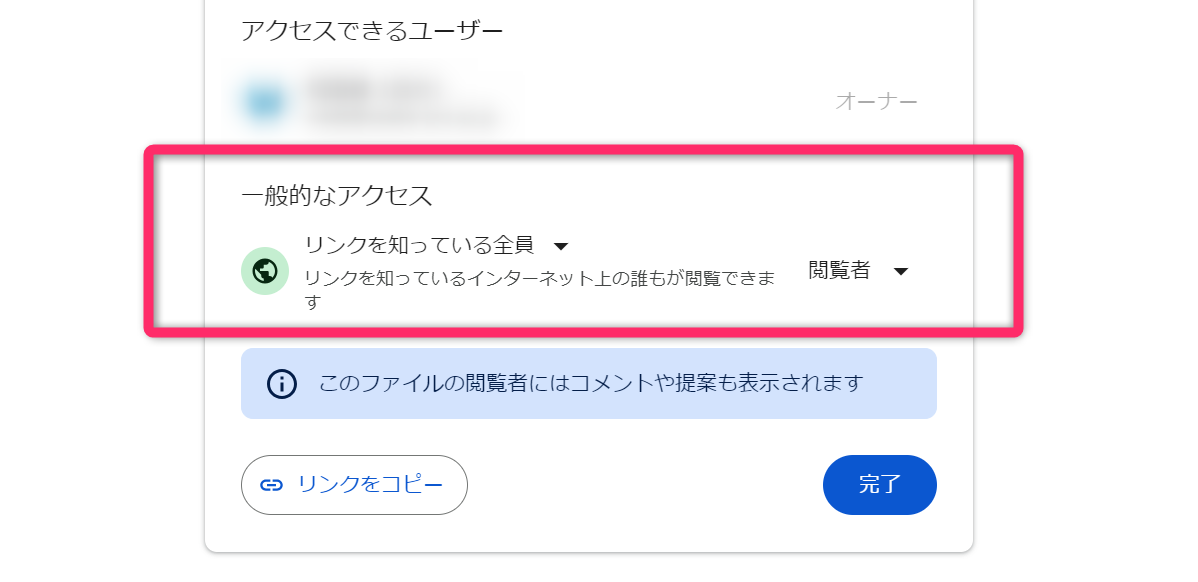Open the 閲覧者 role dropdown
Viewport: 1198px width, 582px height.
tap(840, 271)
